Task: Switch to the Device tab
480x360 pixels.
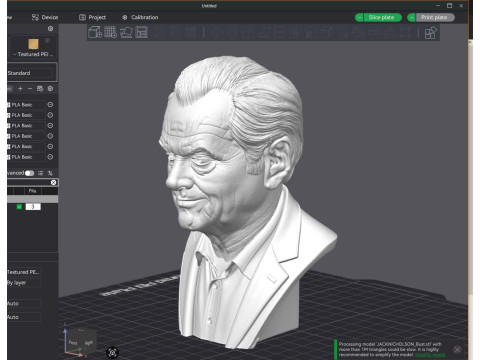Action: 45,17
